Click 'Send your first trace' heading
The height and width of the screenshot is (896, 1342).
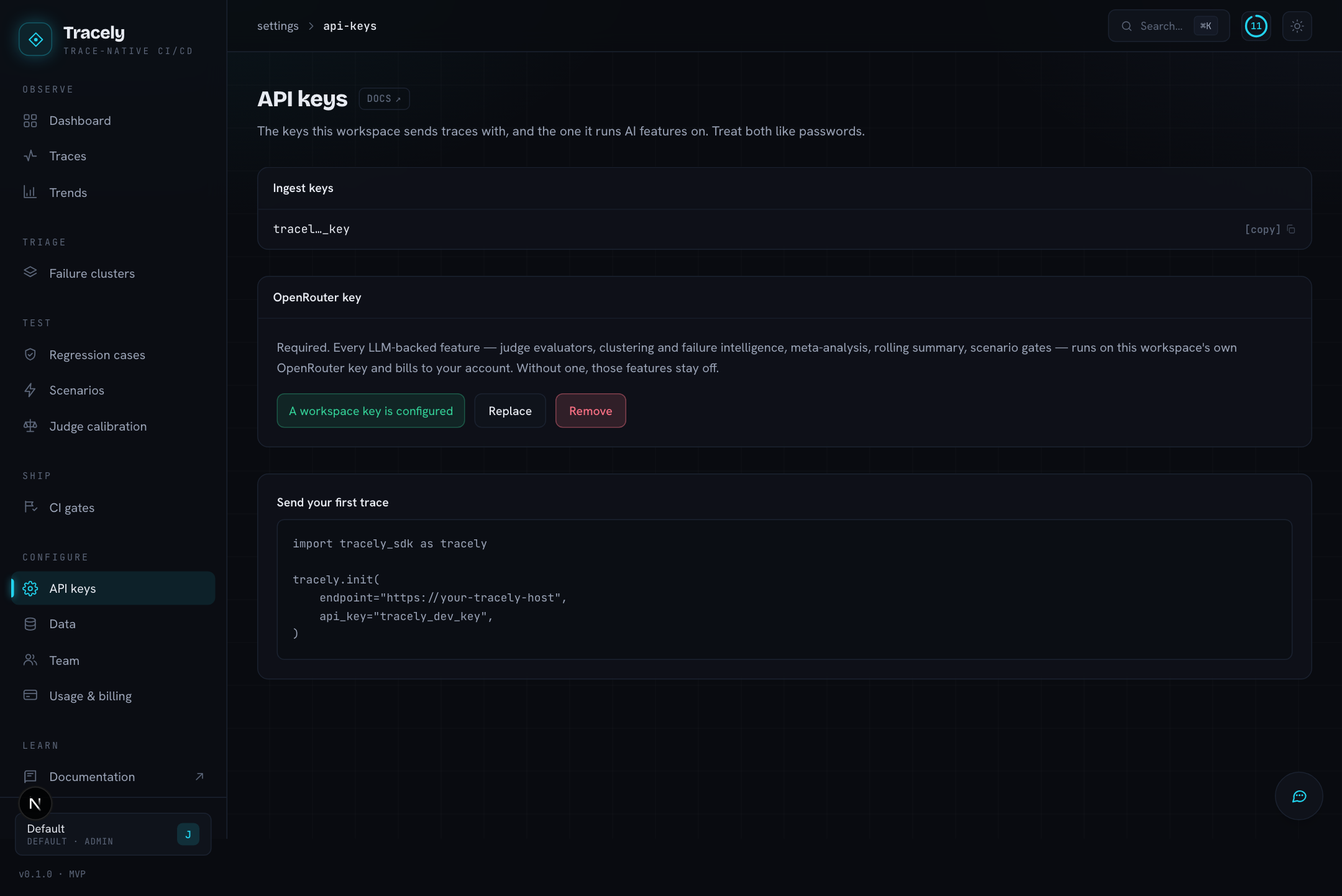point(332,503)
